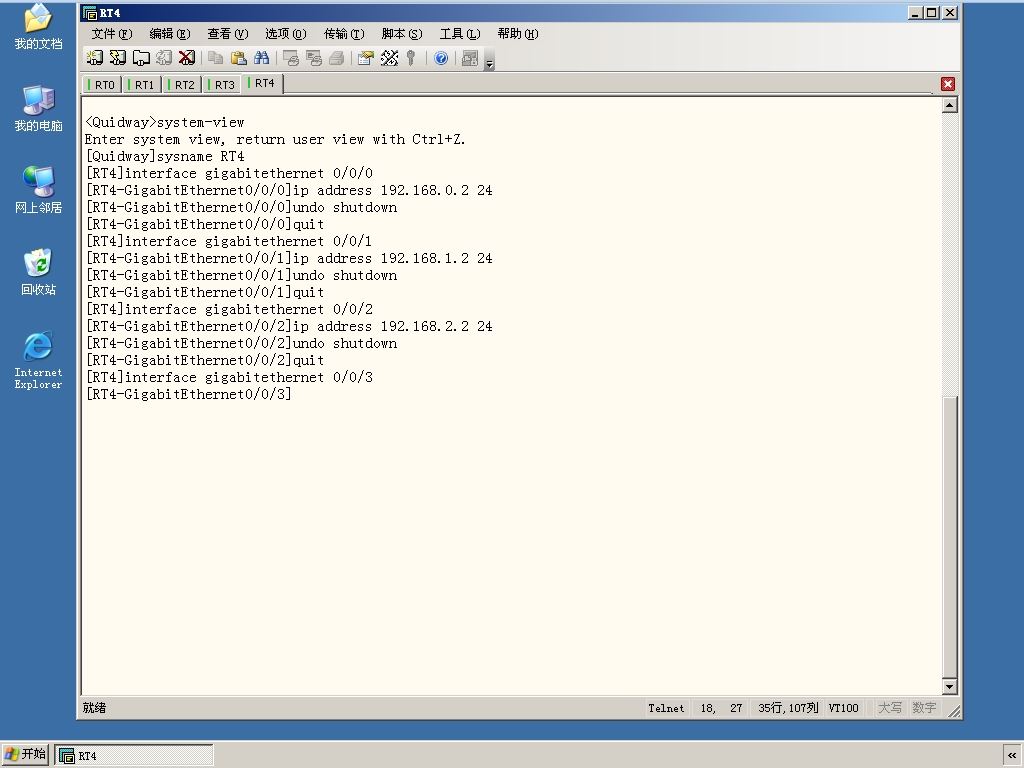
Task: Open the 脚本(S) menu
Action: point(402,33)
